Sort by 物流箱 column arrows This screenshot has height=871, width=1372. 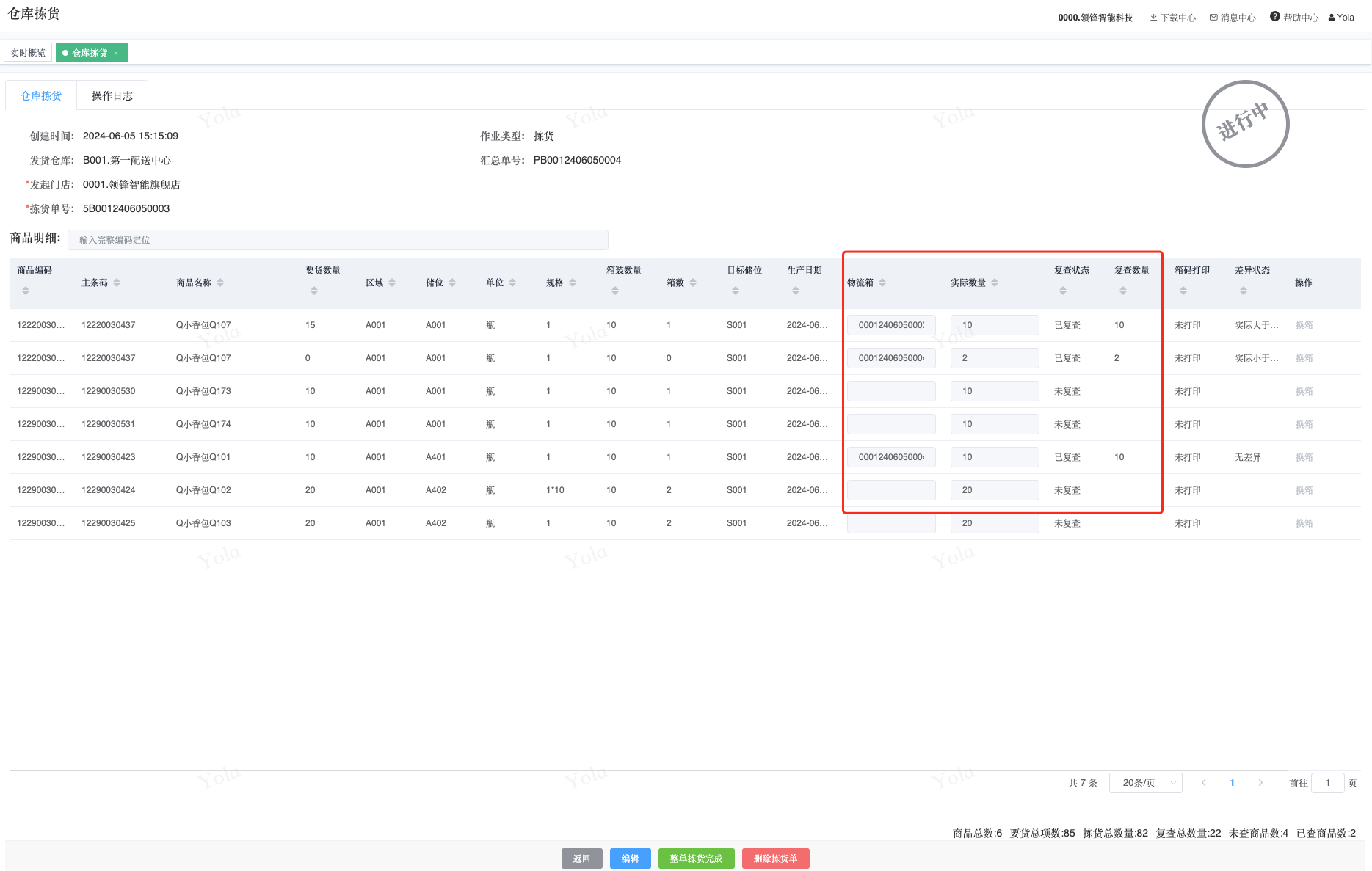(882, 283)
